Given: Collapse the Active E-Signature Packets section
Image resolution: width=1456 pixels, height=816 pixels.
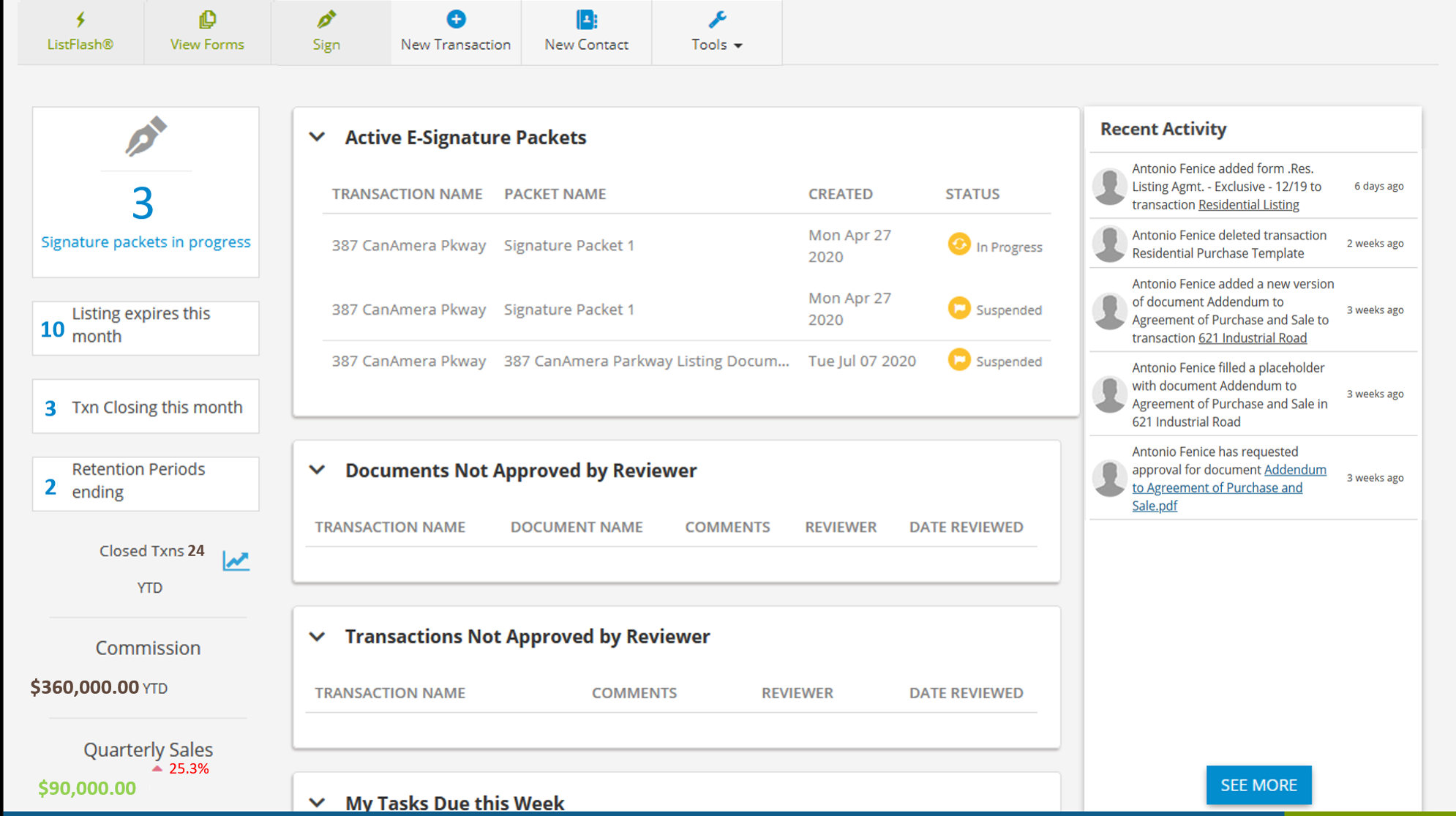Looking at the screenshot, I should coord(317,137).
